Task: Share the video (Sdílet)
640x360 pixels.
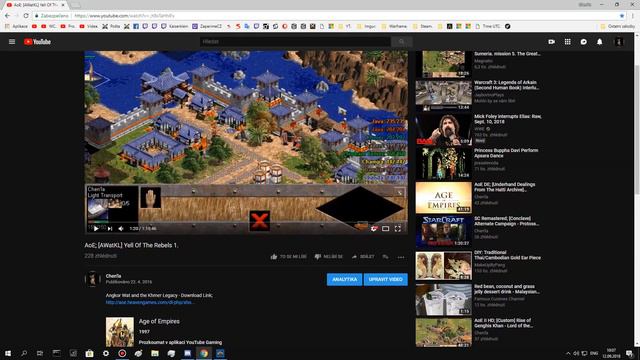Action: [x=363, y=257]
